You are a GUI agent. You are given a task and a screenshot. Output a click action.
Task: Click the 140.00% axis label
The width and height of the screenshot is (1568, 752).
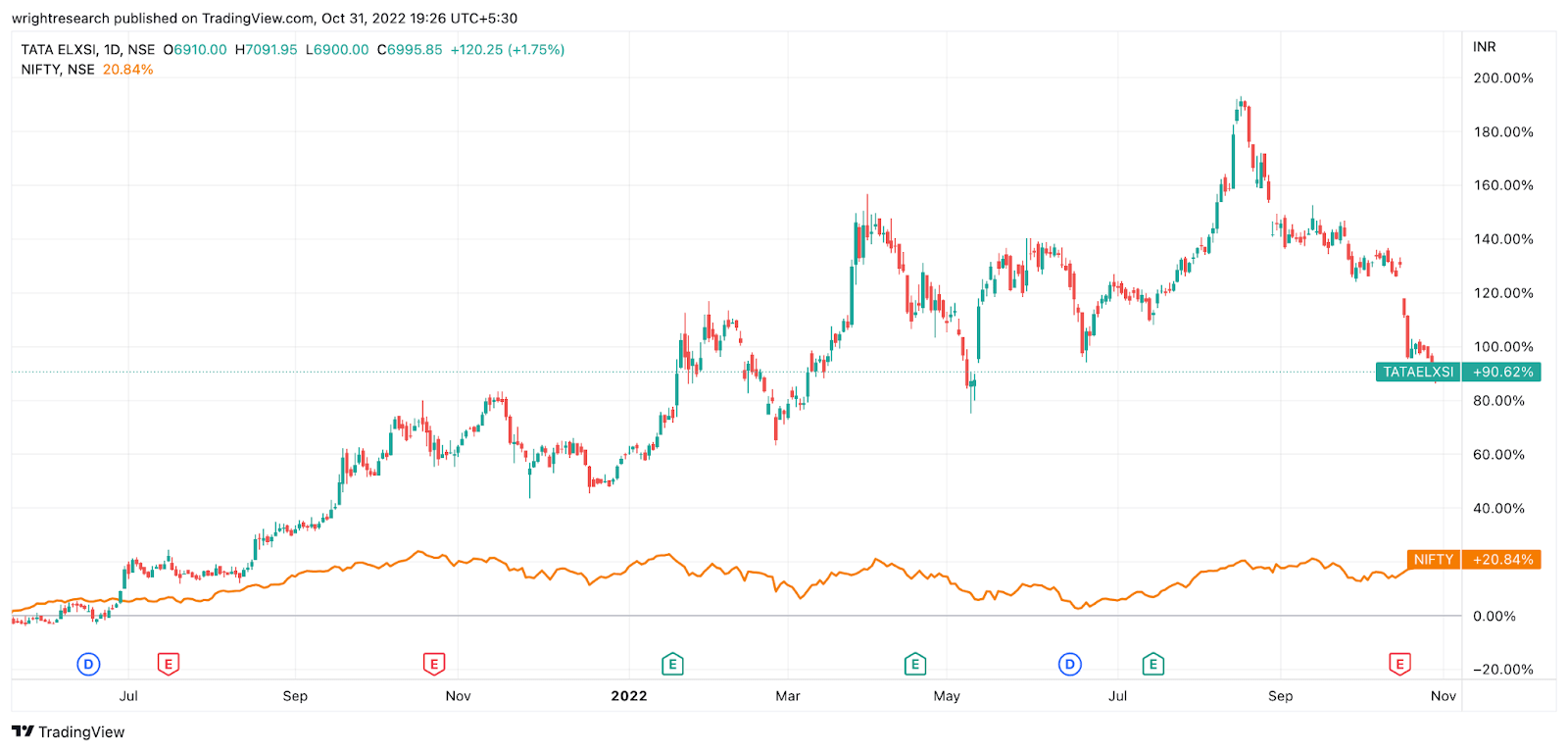tap(1503, 239)
